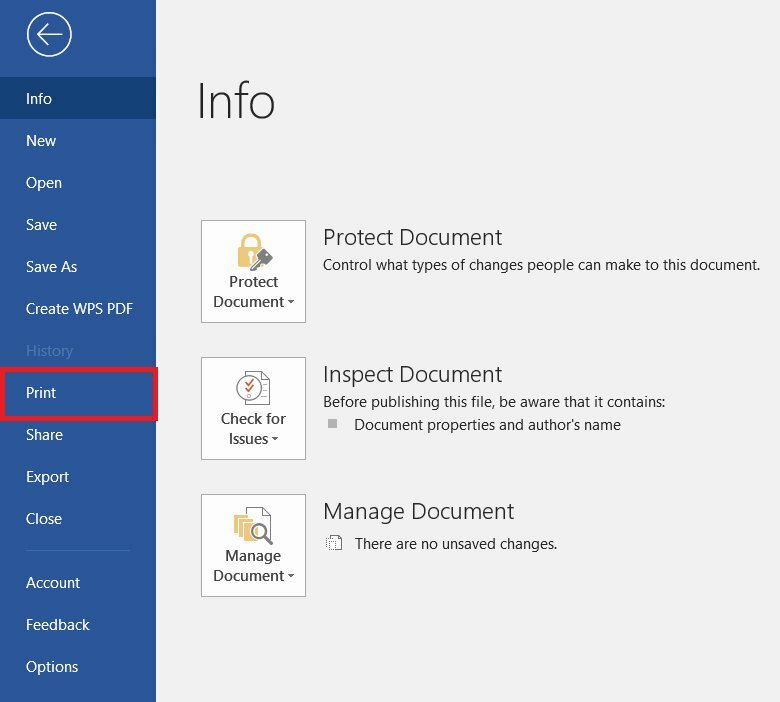Viewport: 780px width, 702px height.
Task: Go to the Open menu item
Action: 44,183
